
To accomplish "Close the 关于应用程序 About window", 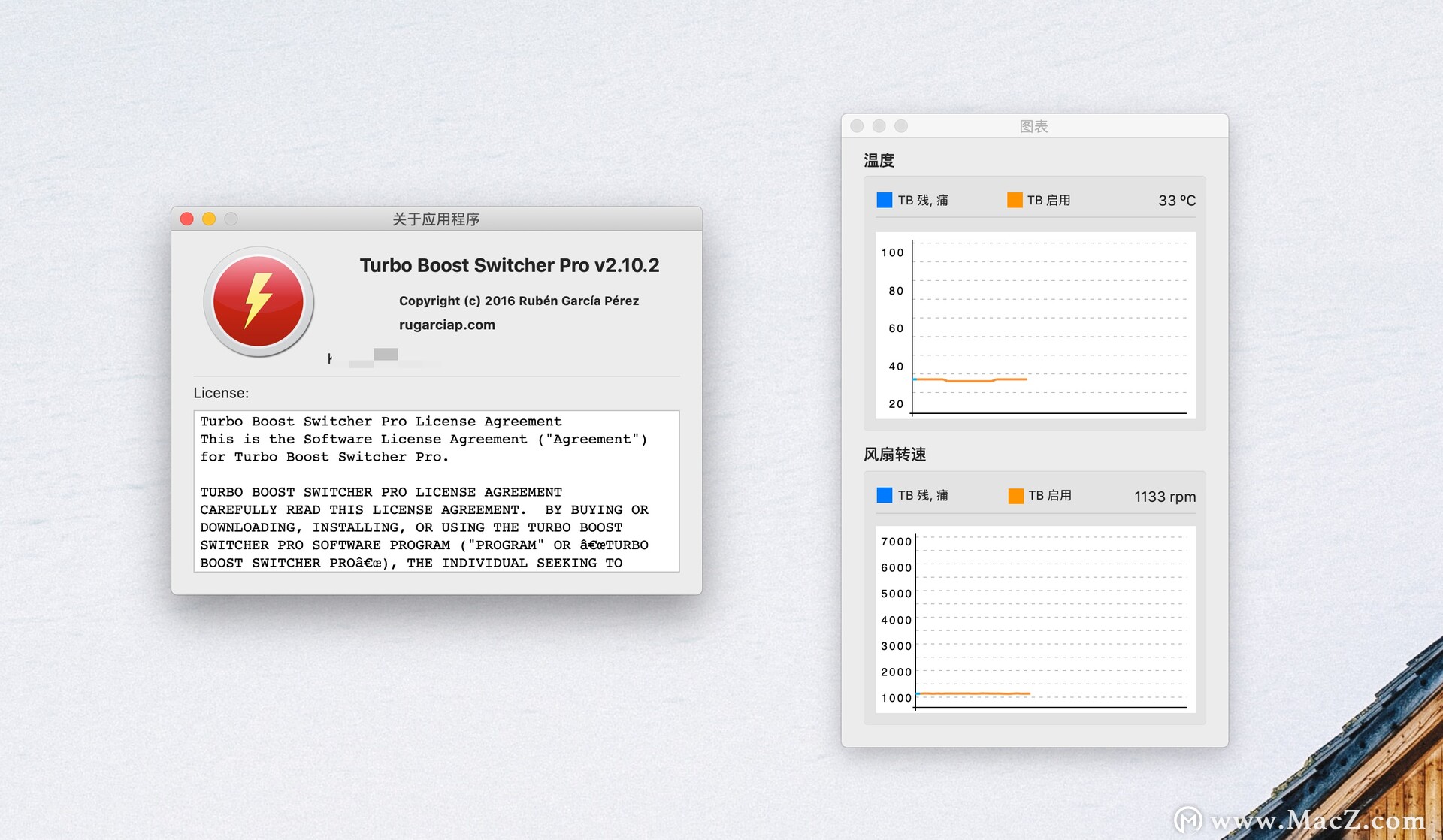I will 187,219.
